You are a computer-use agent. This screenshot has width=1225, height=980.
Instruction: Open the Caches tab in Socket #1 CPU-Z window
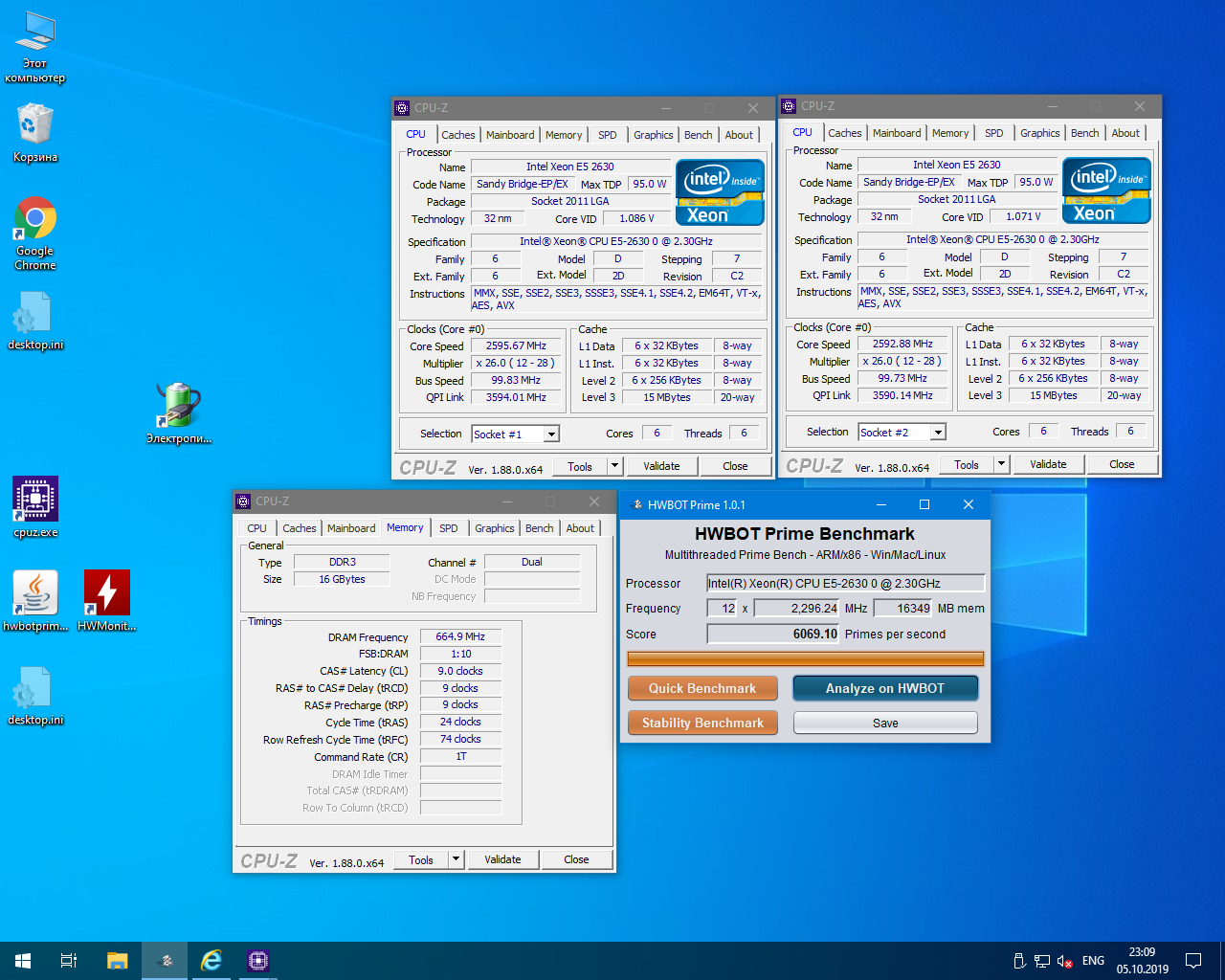[457, 135]
